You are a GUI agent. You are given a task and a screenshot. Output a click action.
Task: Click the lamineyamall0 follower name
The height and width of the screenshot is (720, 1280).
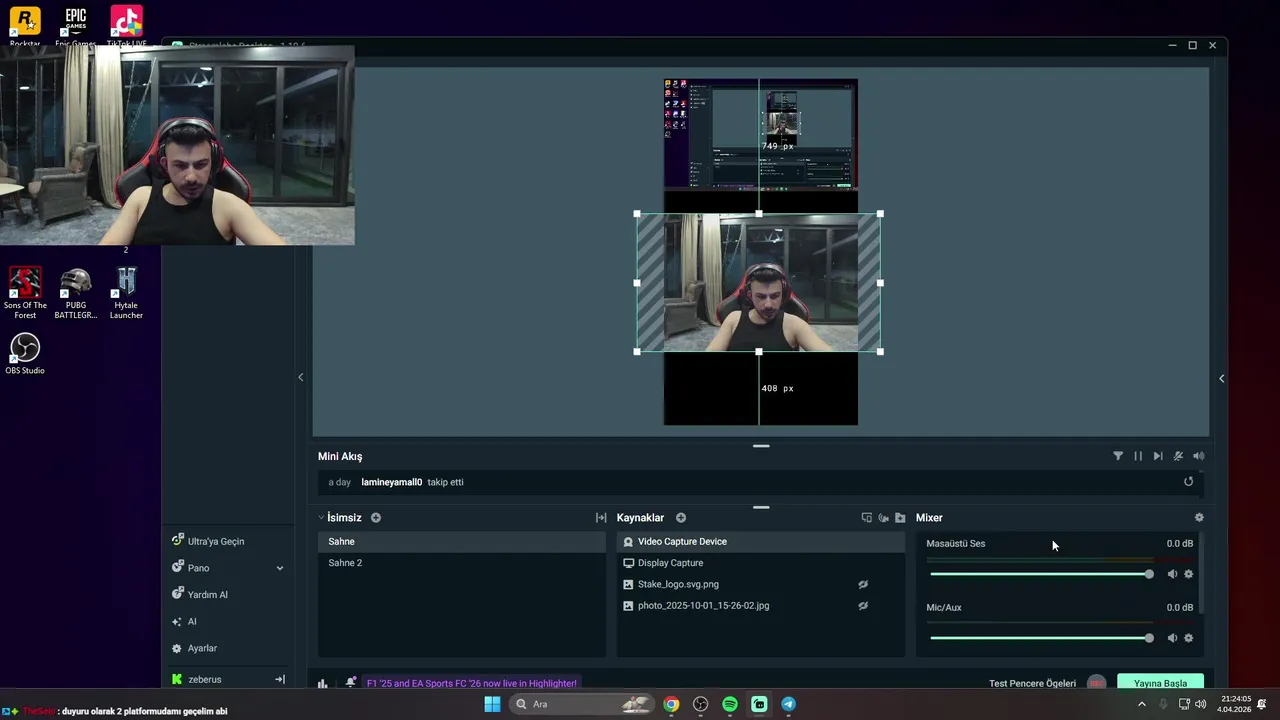pyautogui.click(x=391, y=482)
